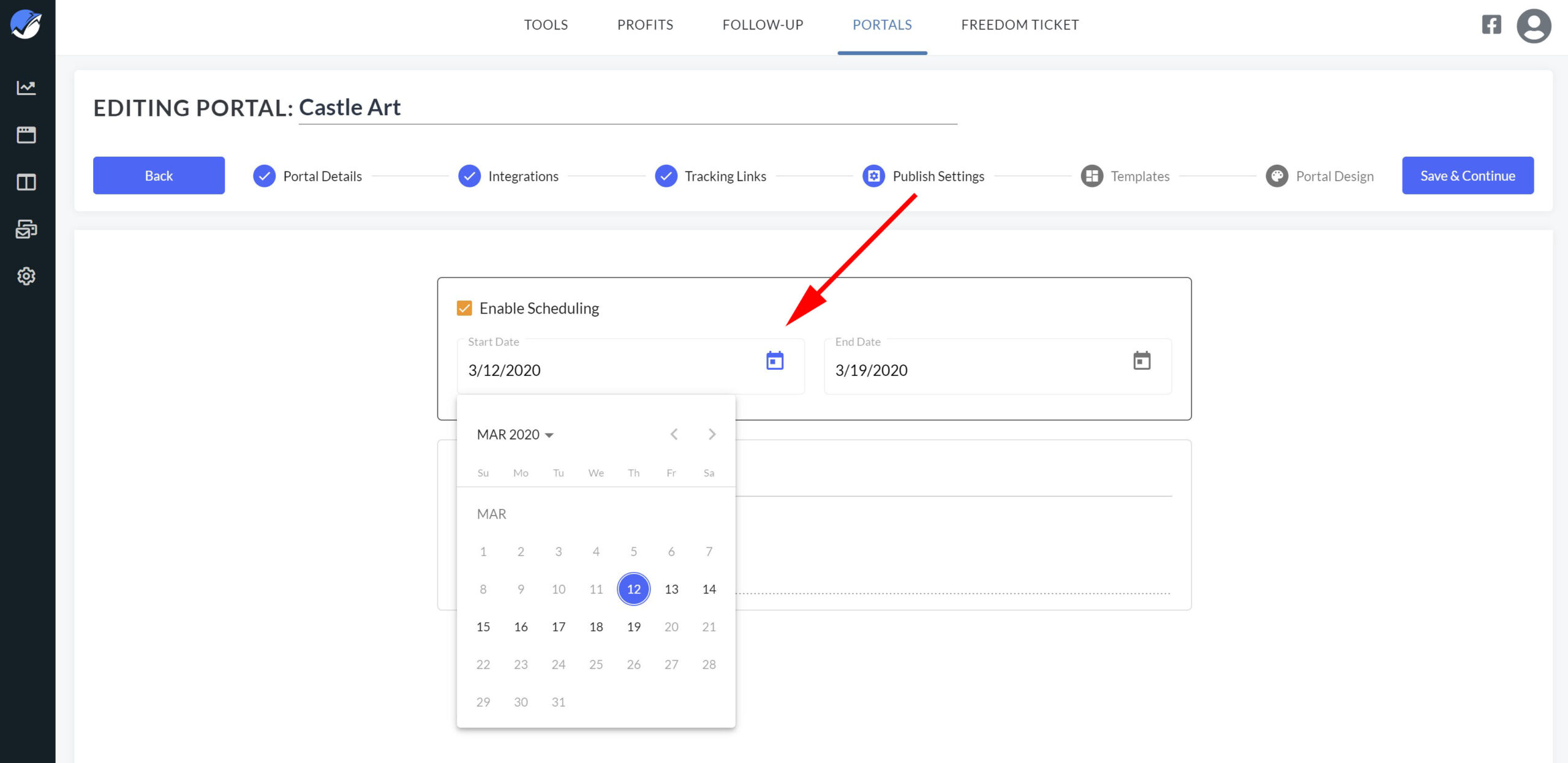Click the browser window sidebar icon

tap(26, 135)
